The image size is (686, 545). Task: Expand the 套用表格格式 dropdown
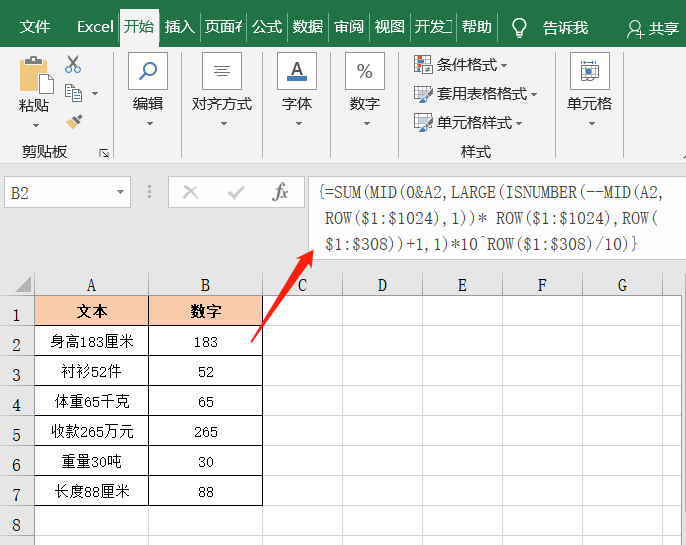click(x=476, y=94)
